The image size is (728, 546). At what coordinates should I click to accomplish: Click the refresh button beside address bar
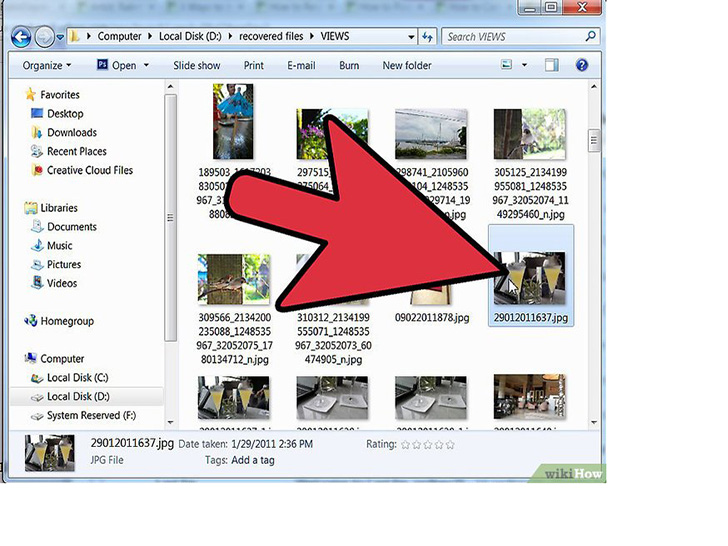[x=427, y=37]
